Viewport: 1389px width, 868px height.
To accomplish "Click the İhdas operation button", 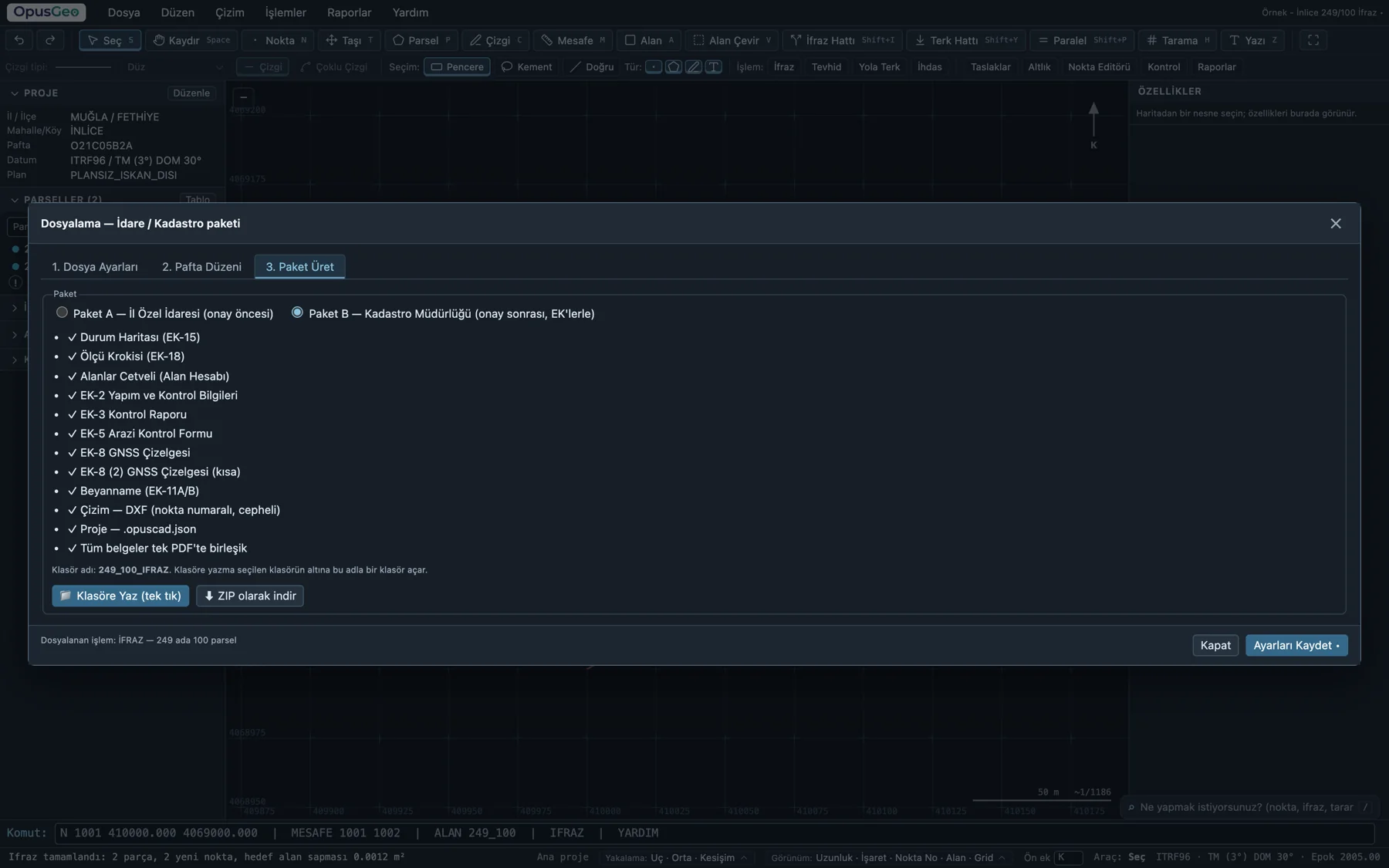I will coord(929,67).
